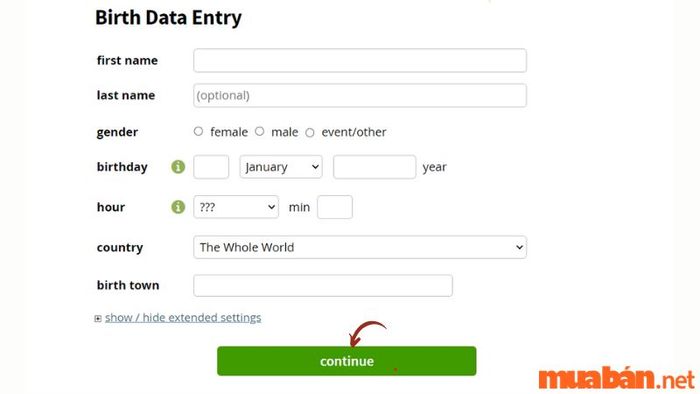Choose the event/other radio option
Screen dimensions: 700x394
point(310,133)
